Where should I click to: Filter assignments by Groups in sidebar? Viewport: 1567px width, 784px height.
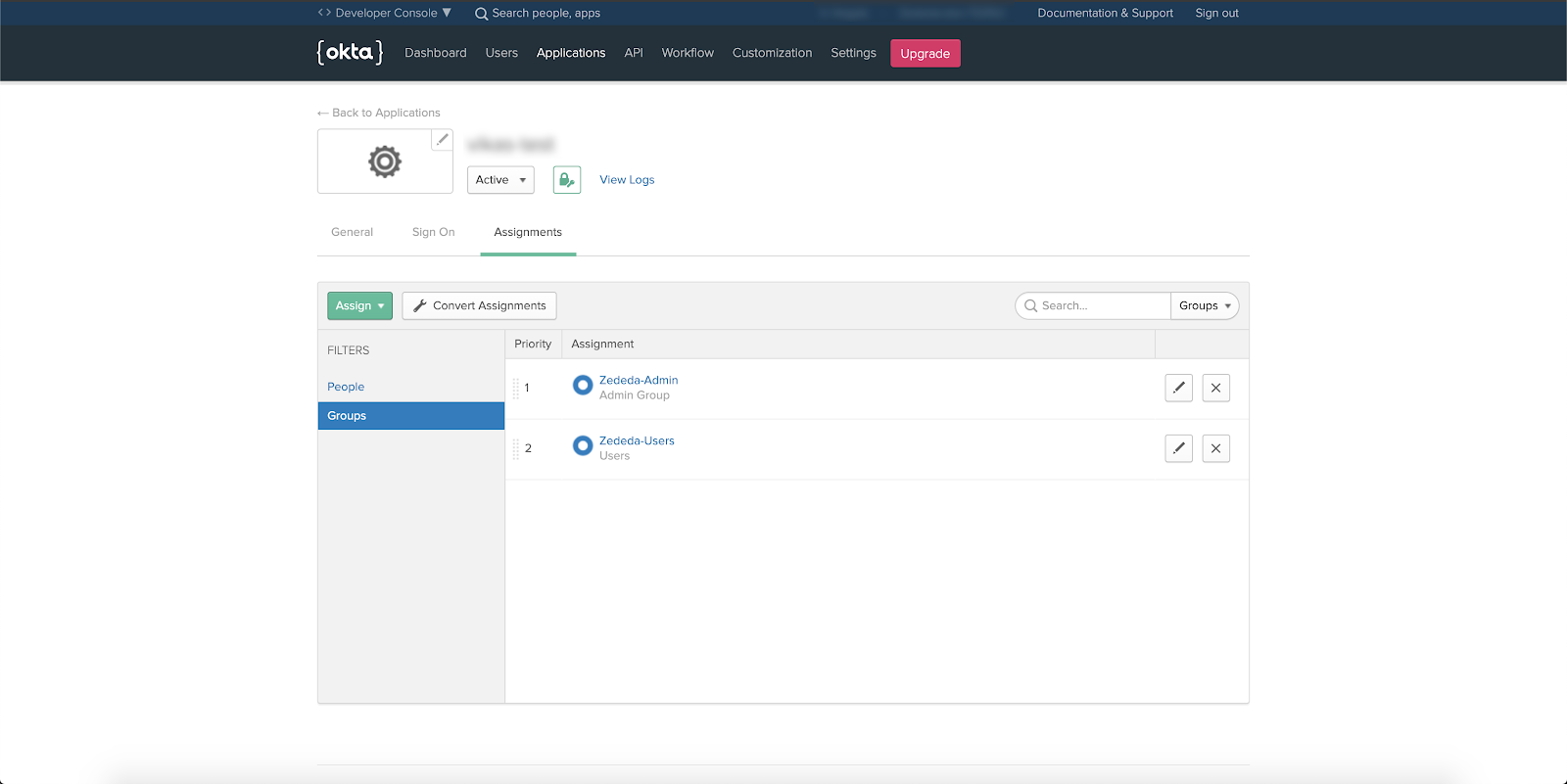click(411, 416)
